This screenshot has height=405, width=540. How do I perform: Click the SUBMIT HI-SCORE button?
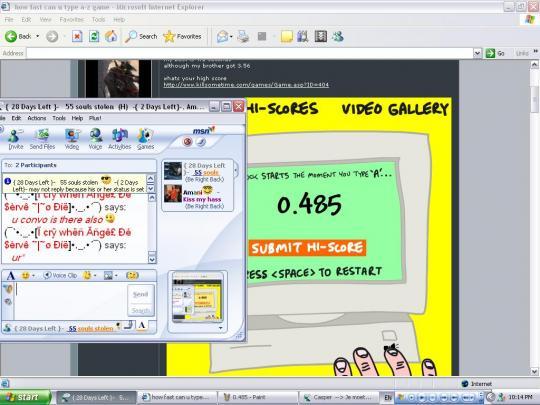[x=307, y=248]
